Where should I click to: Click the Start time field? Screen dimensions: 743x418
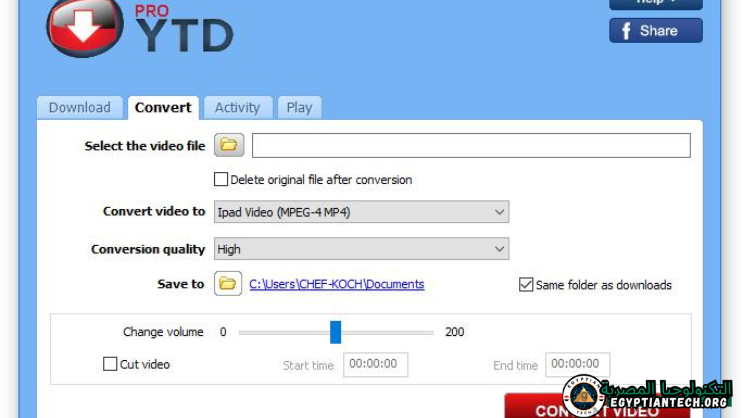(x=375, y=364)
